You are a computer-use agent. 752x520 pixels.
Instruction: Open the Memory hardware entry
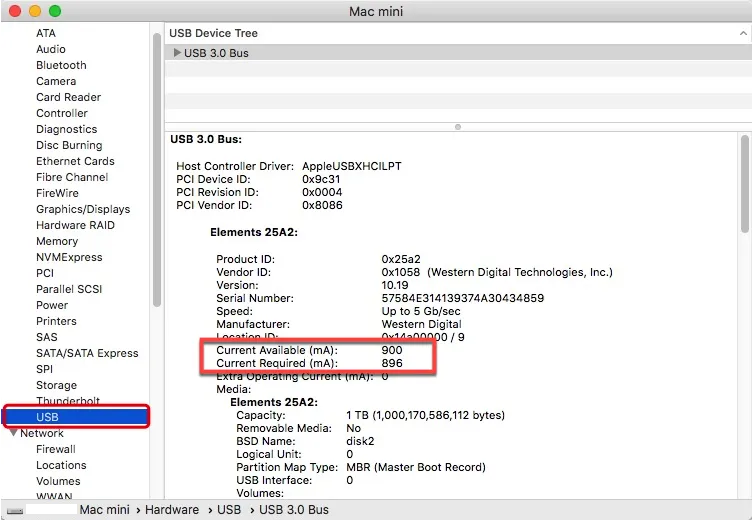pos(57,241)
